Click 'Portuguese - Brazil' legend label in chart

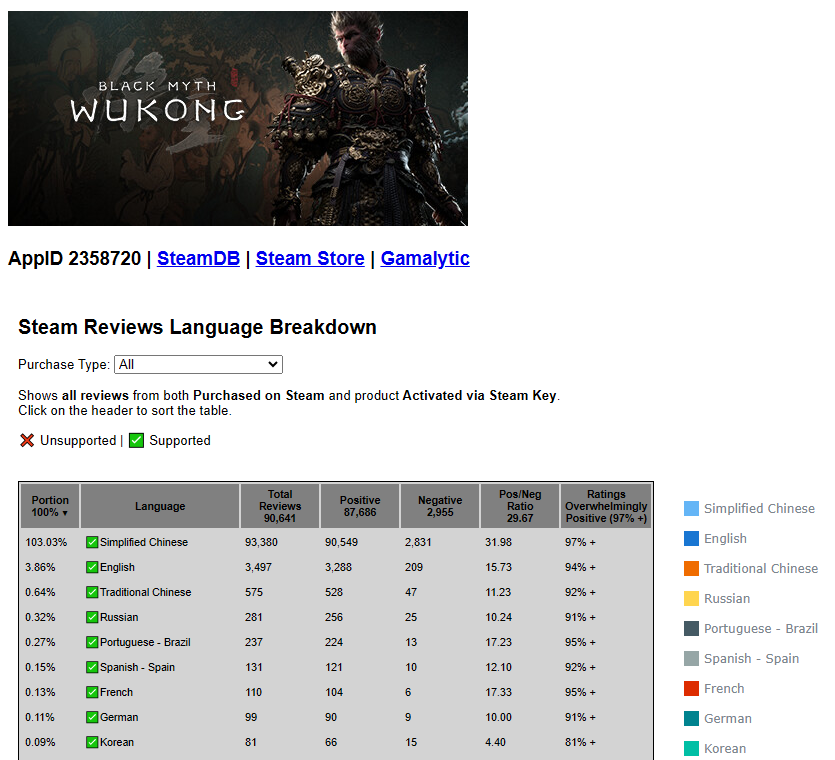pyautogui.click(x=761, y=628)
